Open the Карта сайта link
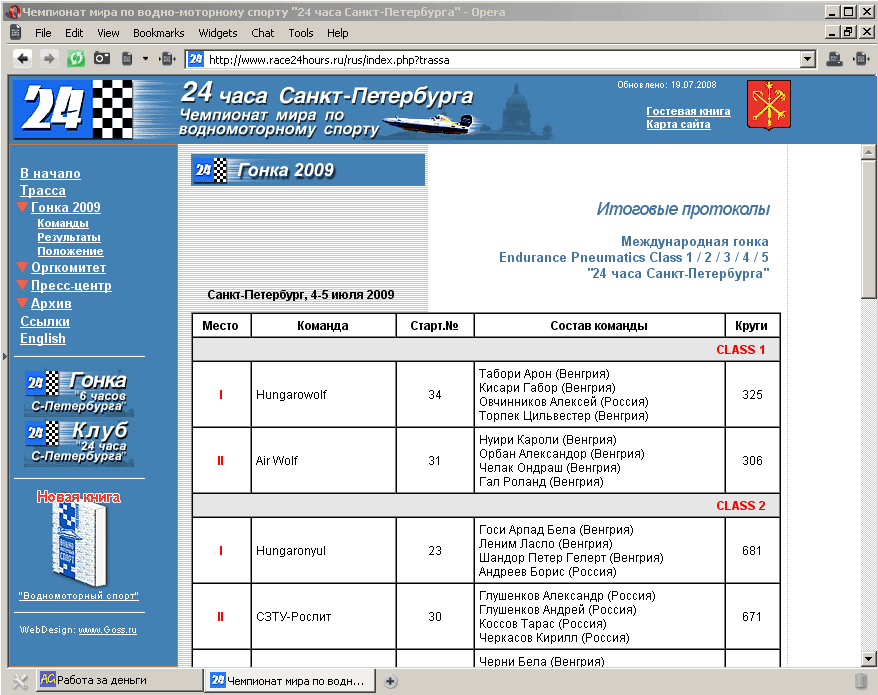 (x=678, y=124)
